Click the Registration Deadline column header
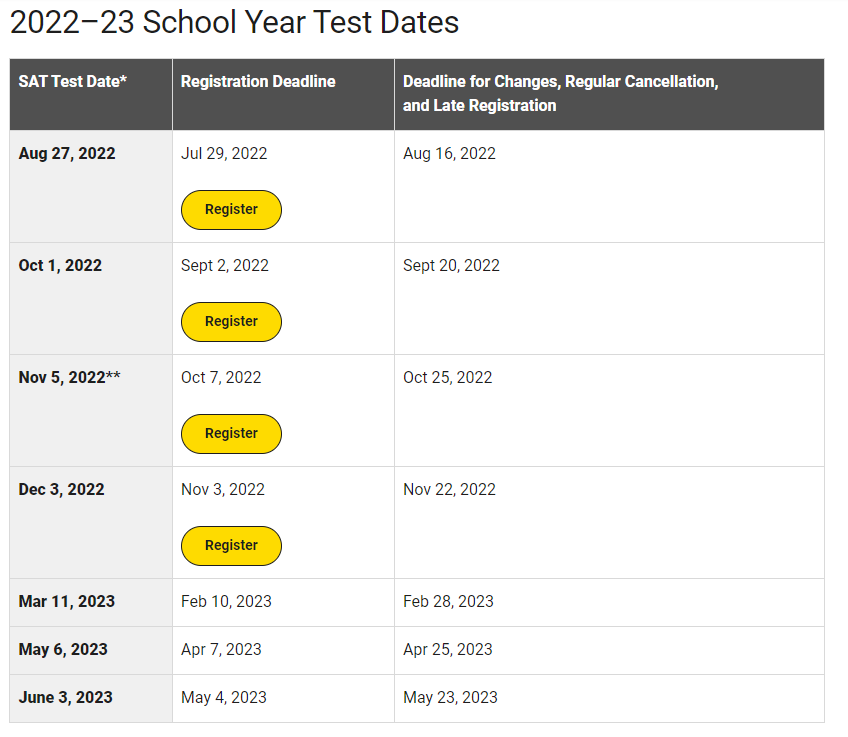This screenshot has width=848, height=737. point(258,82)
